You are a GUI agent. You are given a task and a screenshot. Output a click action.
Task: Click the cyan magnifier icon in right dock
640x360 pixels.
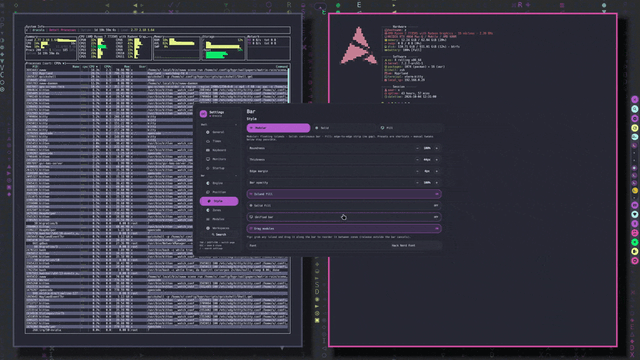[x=635, y=109]
